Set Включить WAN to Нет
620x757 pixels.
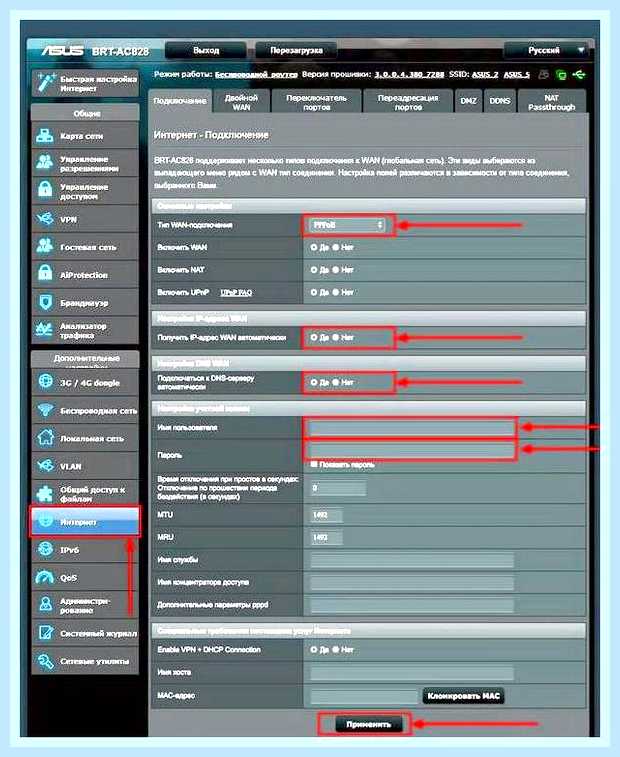[x=336, y=247]
